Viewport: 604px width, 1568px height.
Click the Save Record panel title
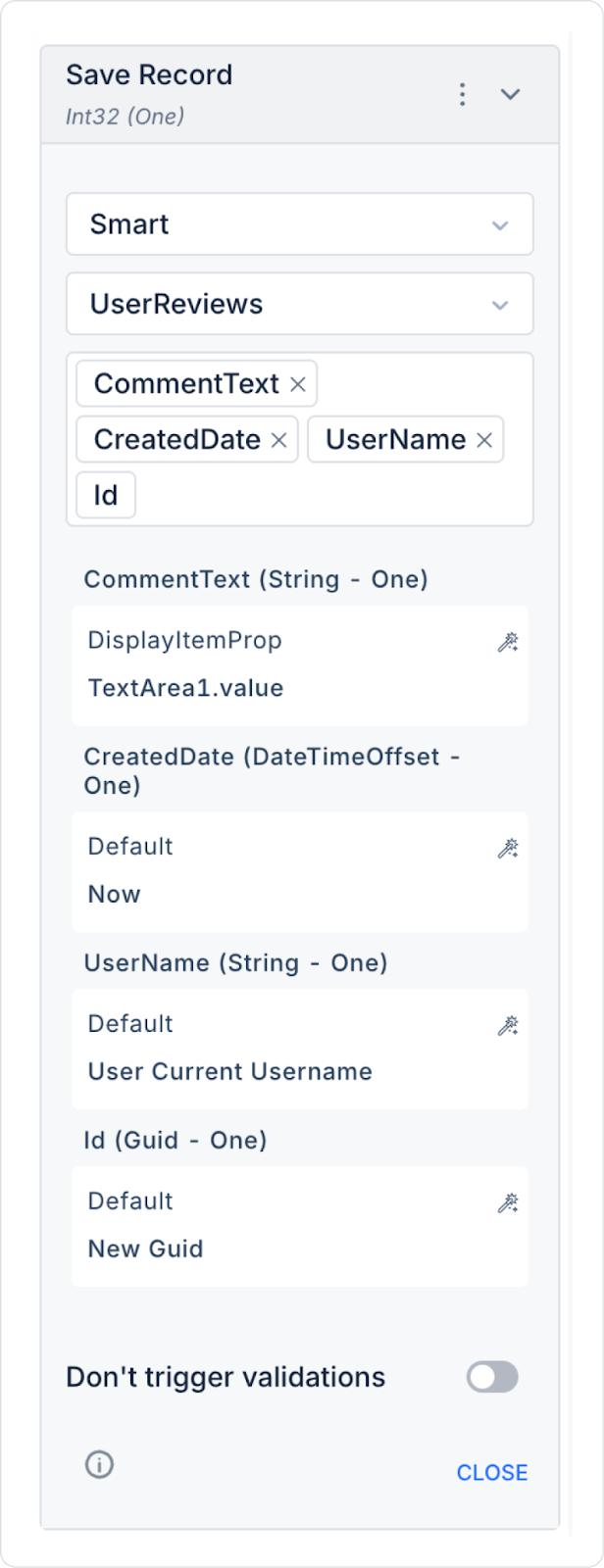[149, 75]
